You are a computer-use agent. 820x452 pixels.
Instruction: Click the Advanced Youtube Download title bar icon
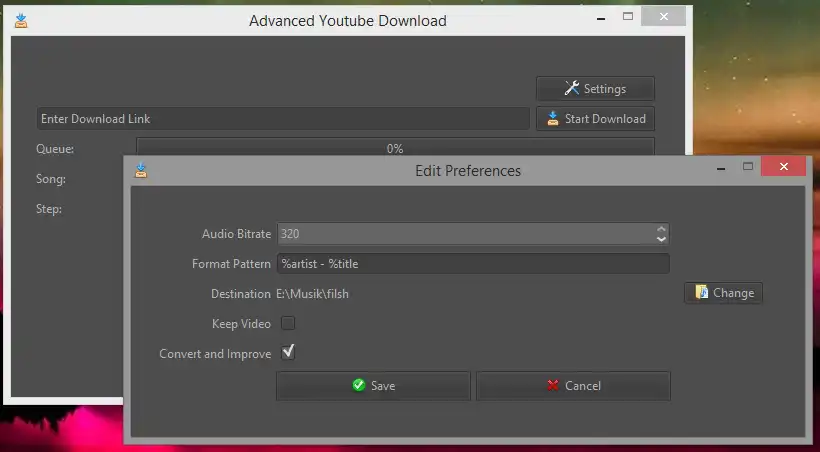coord(21,21)
